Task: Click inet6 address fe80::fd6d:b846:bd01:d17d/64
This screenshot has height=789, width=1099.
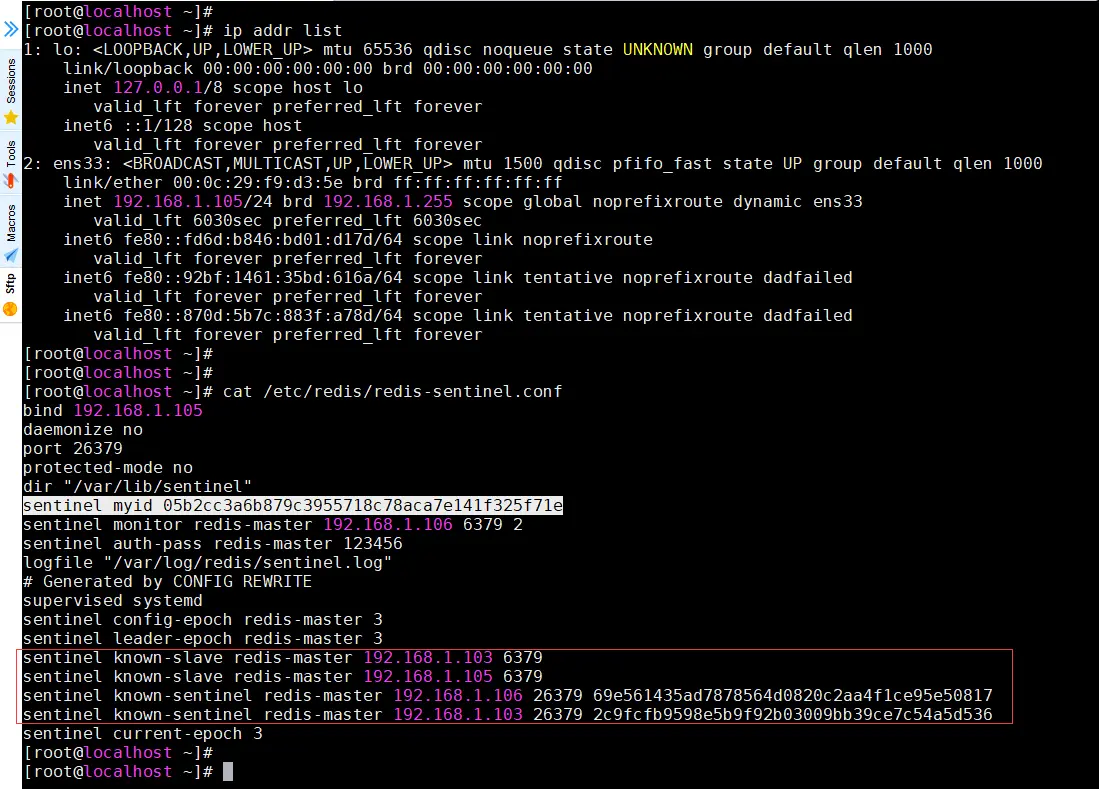Action: tap(263, 240)
